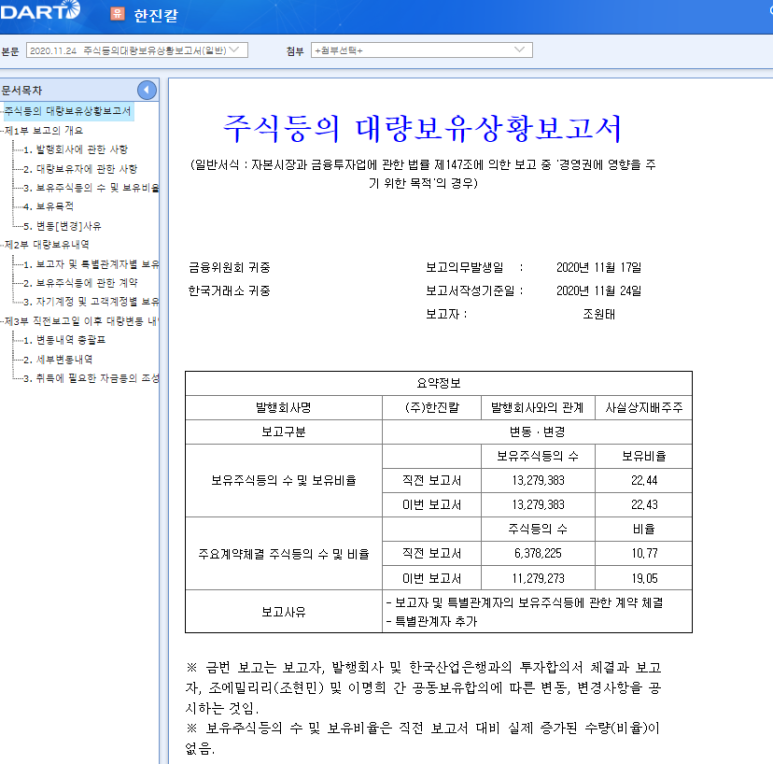Click the 22.44 holding ratio cell
This screenshot has height=764, width=773.
(x=644, y=480)
